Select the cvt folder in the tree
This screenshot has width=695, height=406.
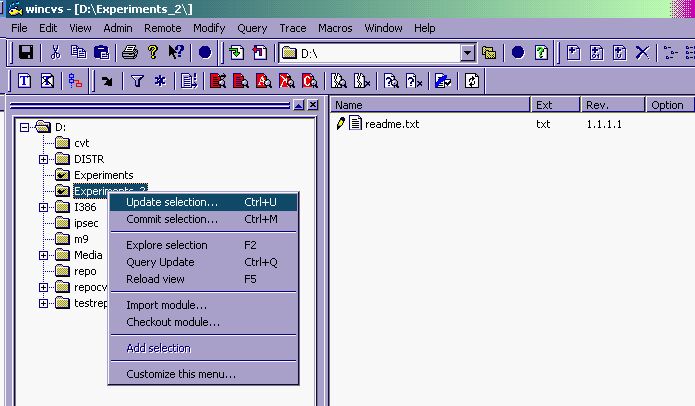tap(81, 143)
